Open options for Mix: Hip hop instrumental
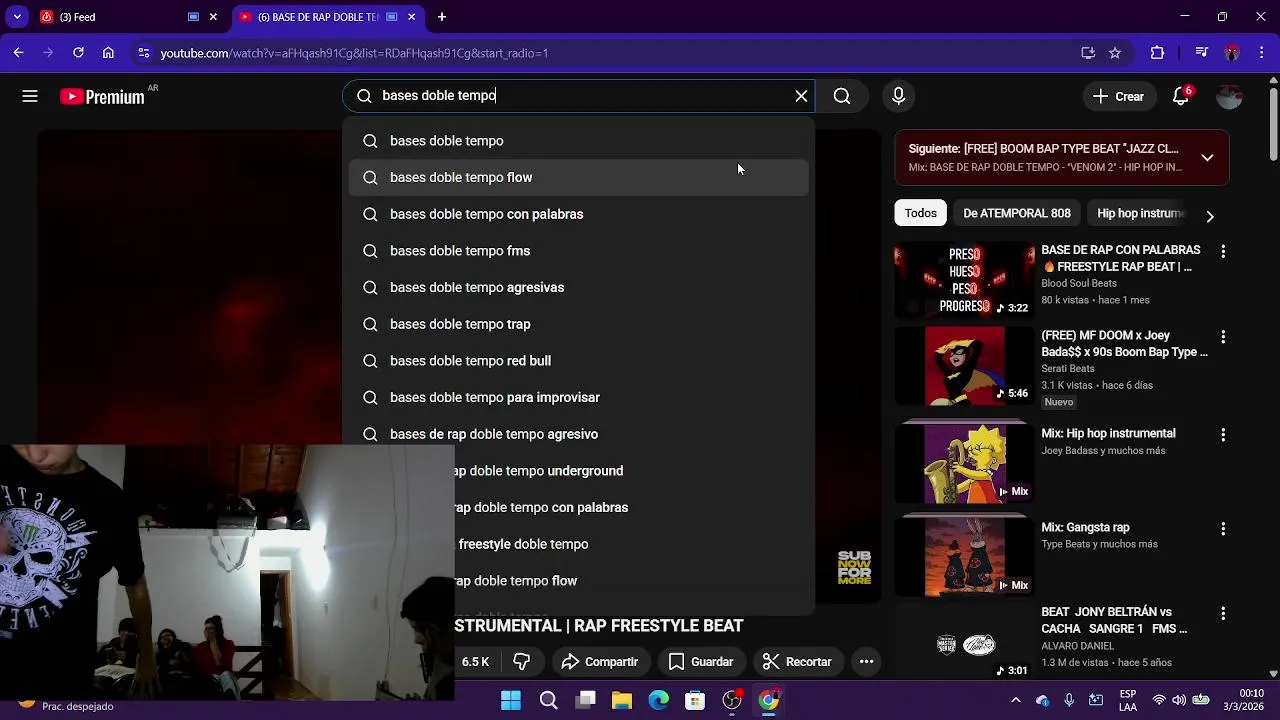 (1222, 435)
